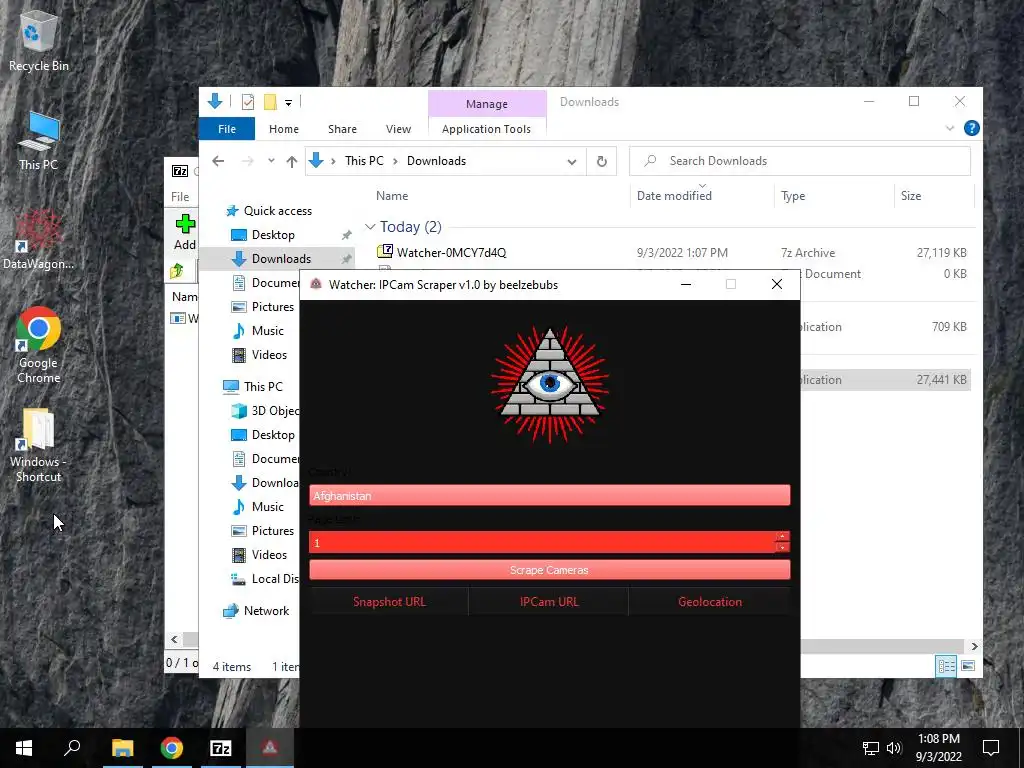
Task: Click the Explorer up arrow
Action: pos(292,161)
